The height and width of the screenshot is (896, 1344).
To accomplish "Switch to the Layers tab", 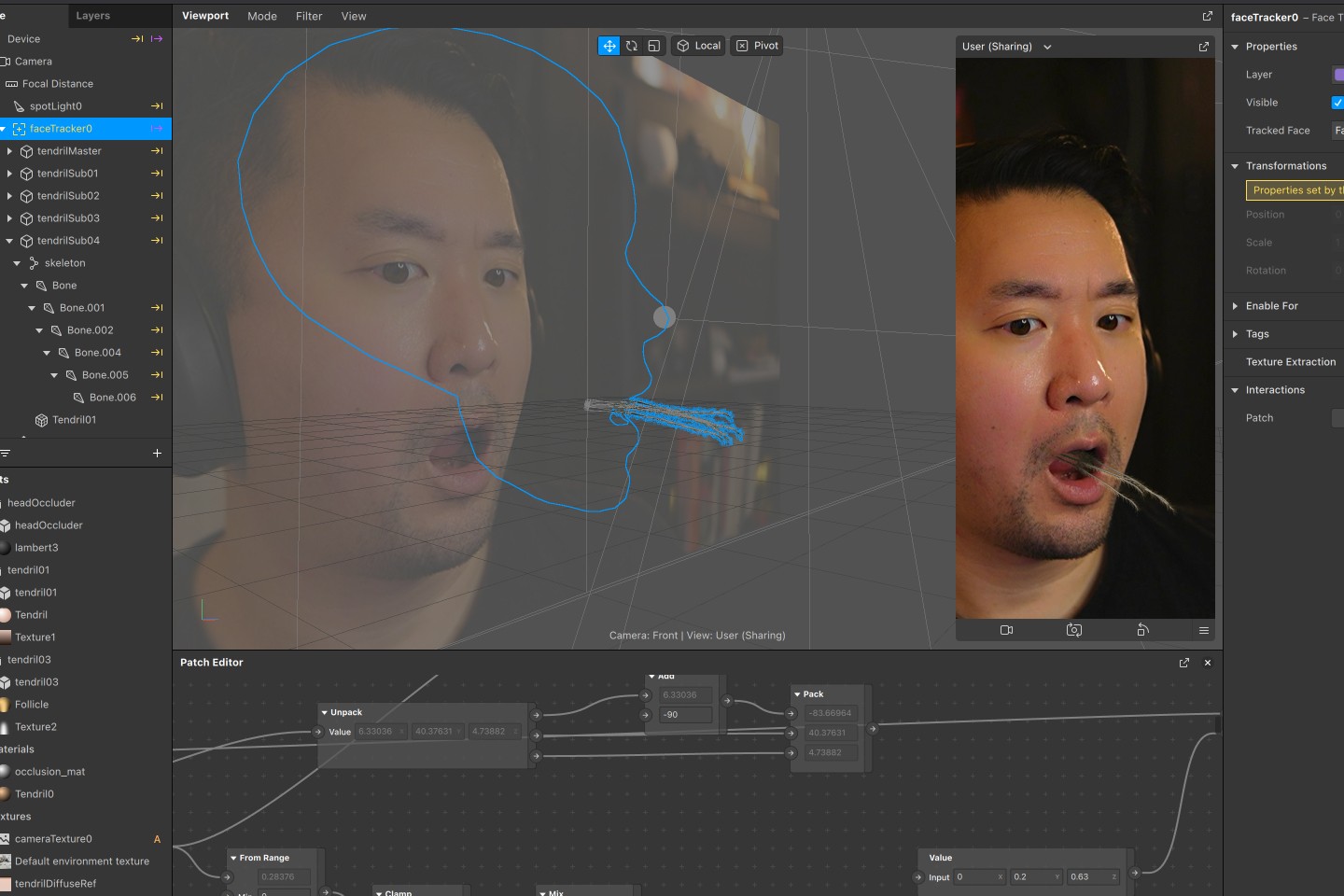I will click(x=92, y=16).
